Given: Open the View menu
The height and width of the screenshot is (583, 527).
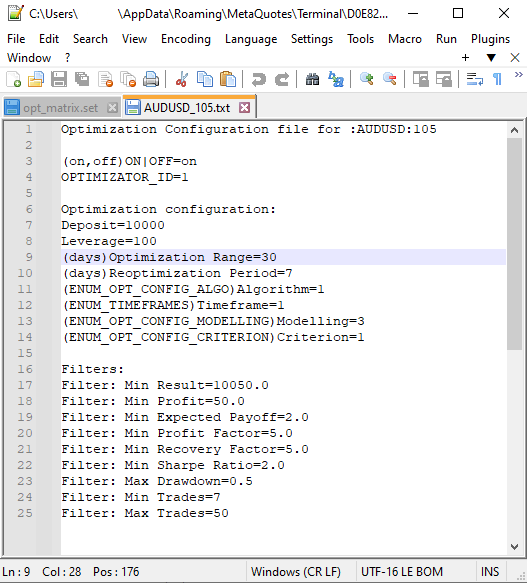Looking at the screenshot, I should (x=135, y=39).
